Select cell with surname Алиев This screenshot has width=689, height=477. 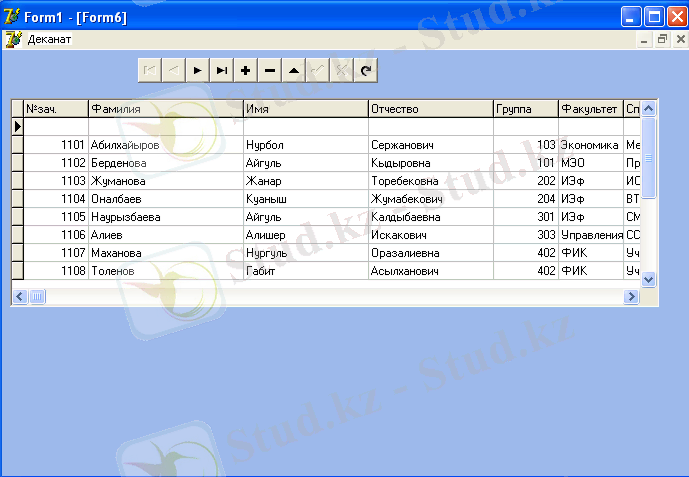[166, 235]
